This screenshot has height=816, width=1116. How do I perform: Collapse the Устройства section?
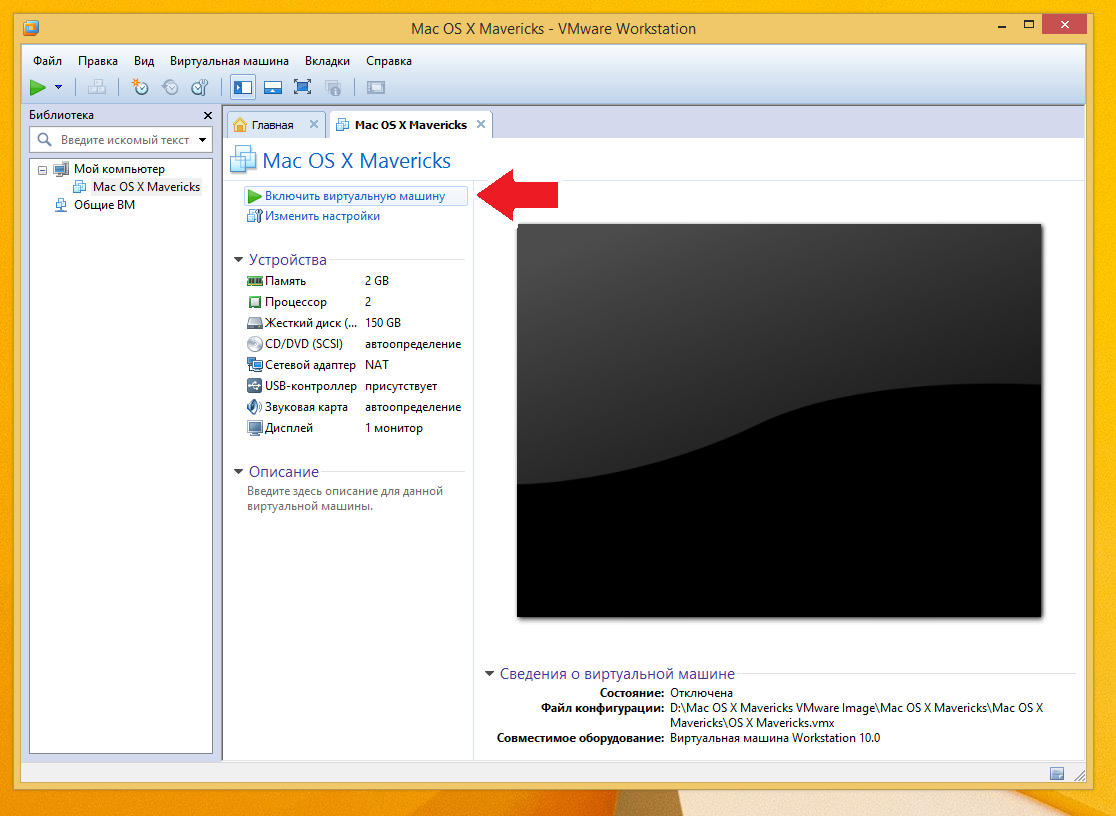(238, 260)
